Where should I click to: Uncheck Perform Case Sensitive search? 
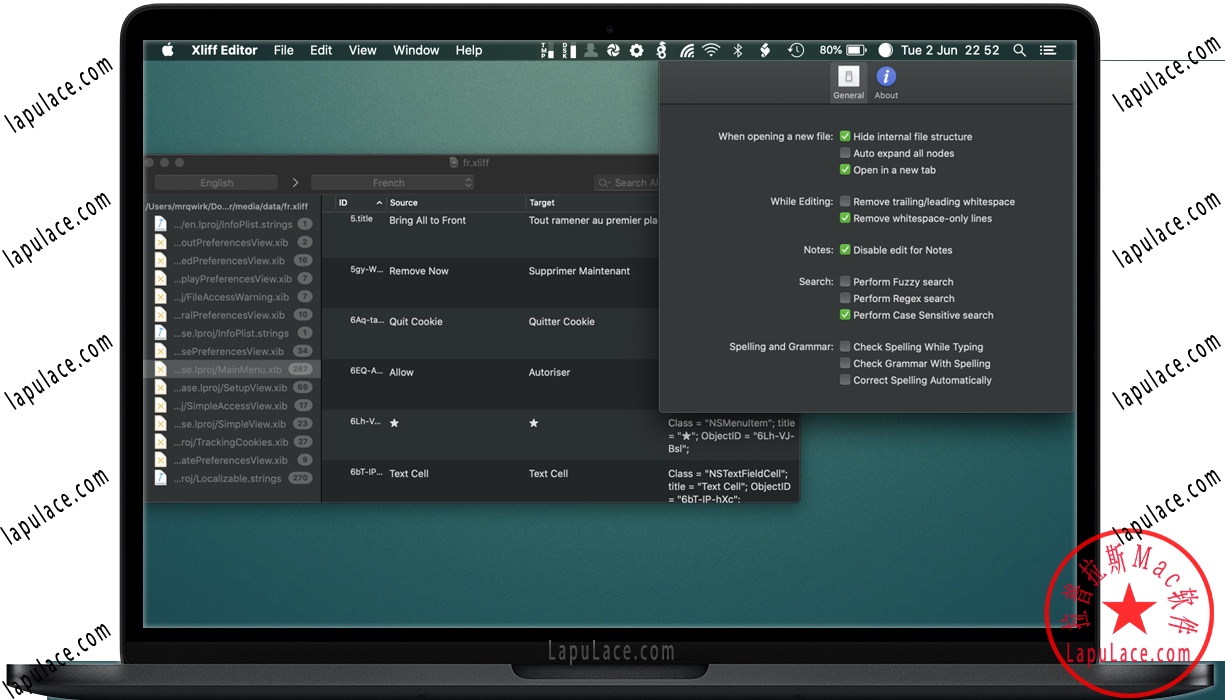click(845, 315)
